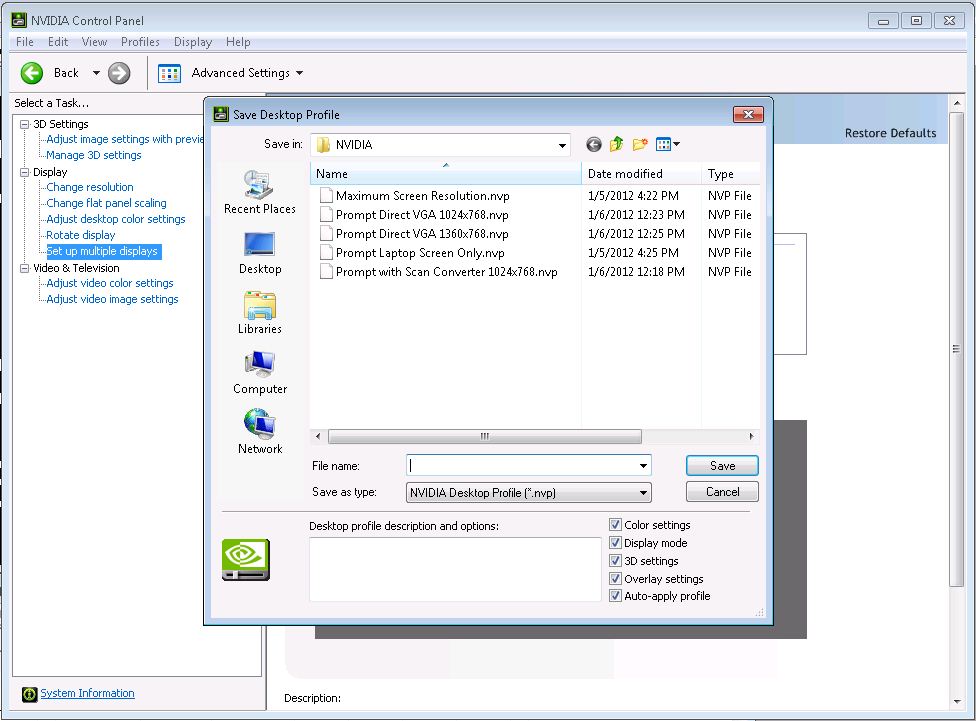Click the go-back icon in Save dialog
Image resolution: width=976 pixels, height=721 pixels.
coord(594,144)
